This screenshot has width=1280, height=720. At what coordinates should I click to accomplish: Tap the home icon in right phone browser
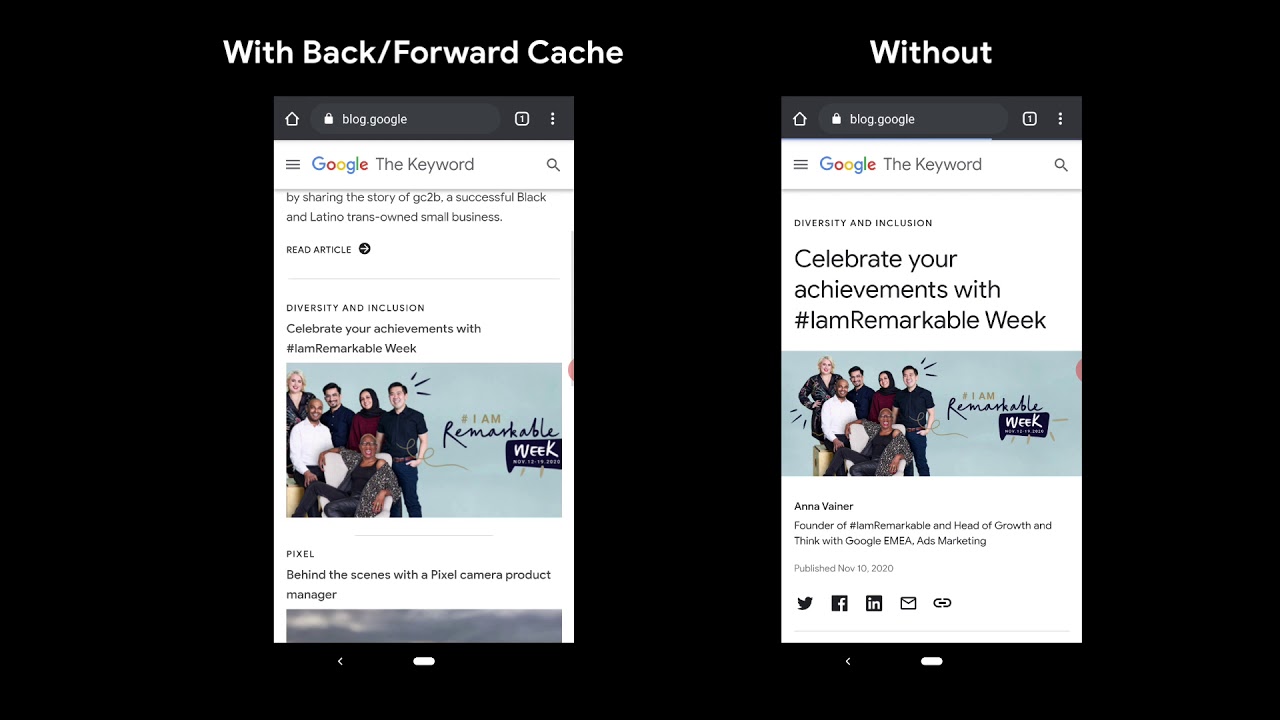[x=799, y=119]
